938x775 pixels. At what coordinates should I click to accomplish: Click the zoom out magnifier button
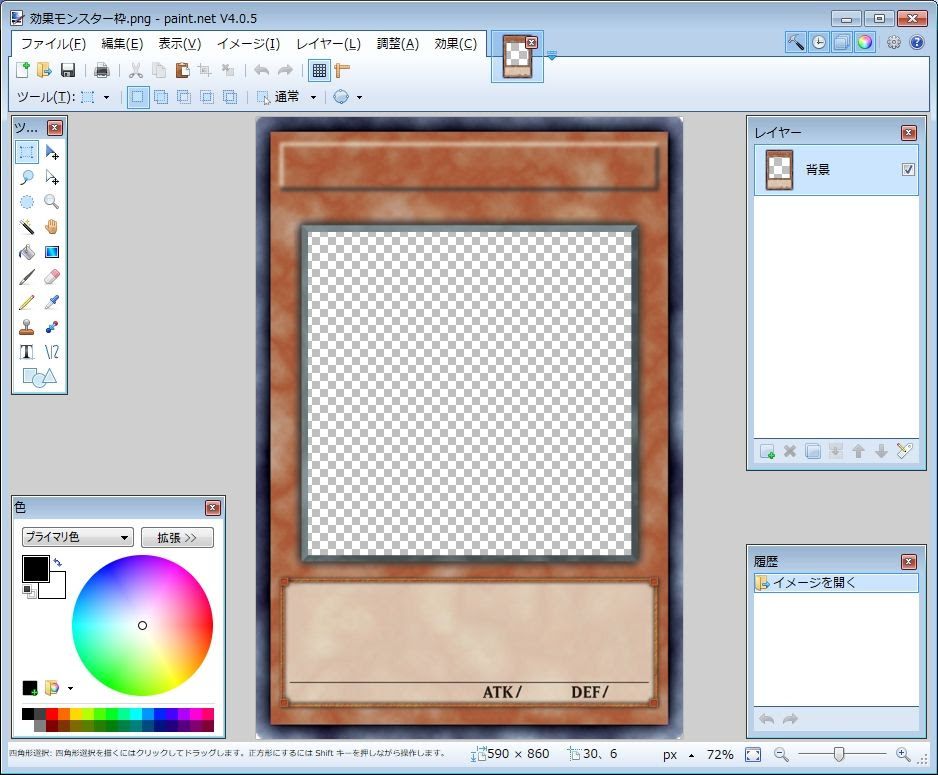[x=781, y=755]
